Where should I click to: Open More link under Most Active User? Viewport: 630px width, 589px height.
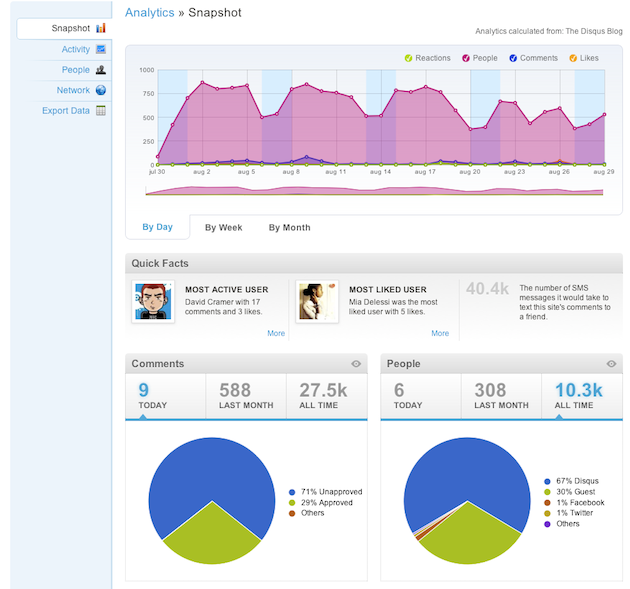(x=276, y=333)
